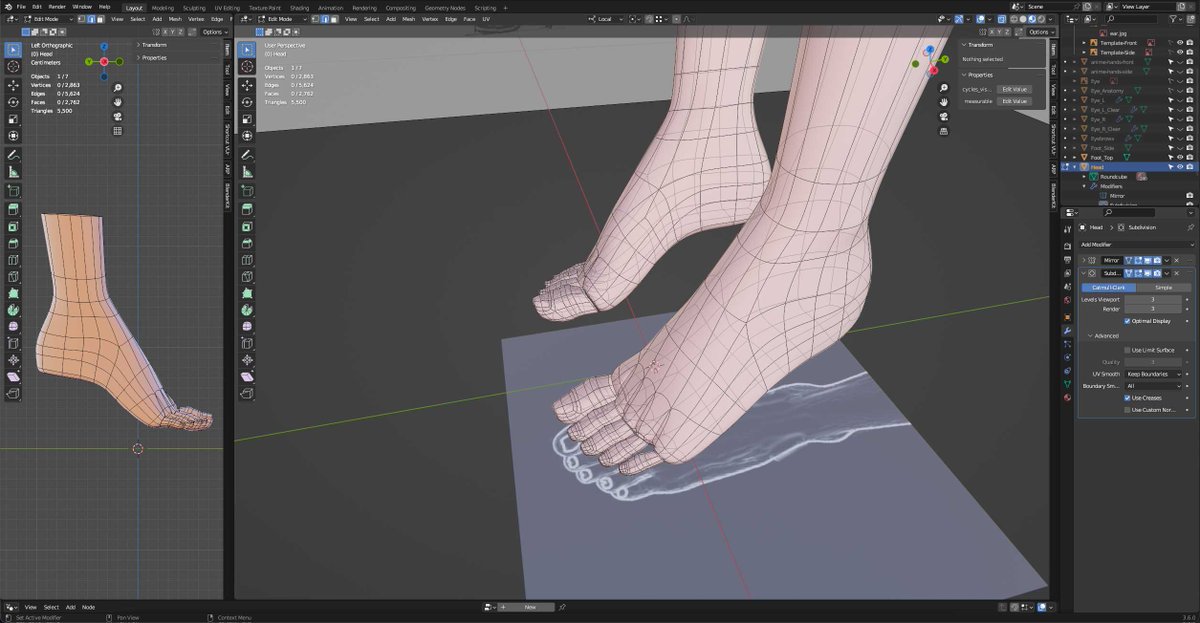Image resolution: width=1200 pixels, height=623 pixels.
Task: Select the Loop Cut tool in the main viewport
Action: click(x=247, y=260)
